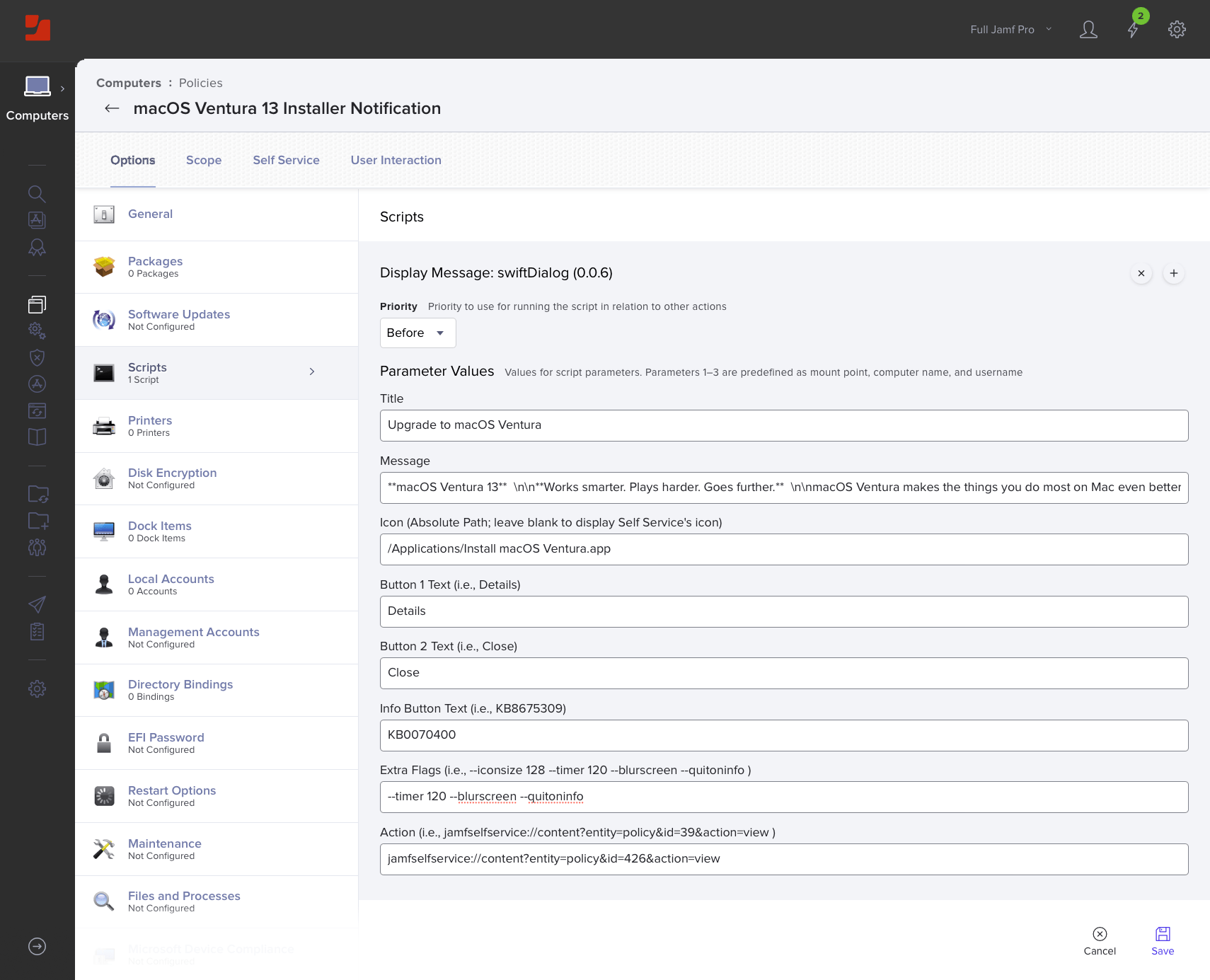Image resolution: width=1210 pixels, height=980 pixels.
Task: Click the Files and Processes magnifier icon
Action: (104, 901)
